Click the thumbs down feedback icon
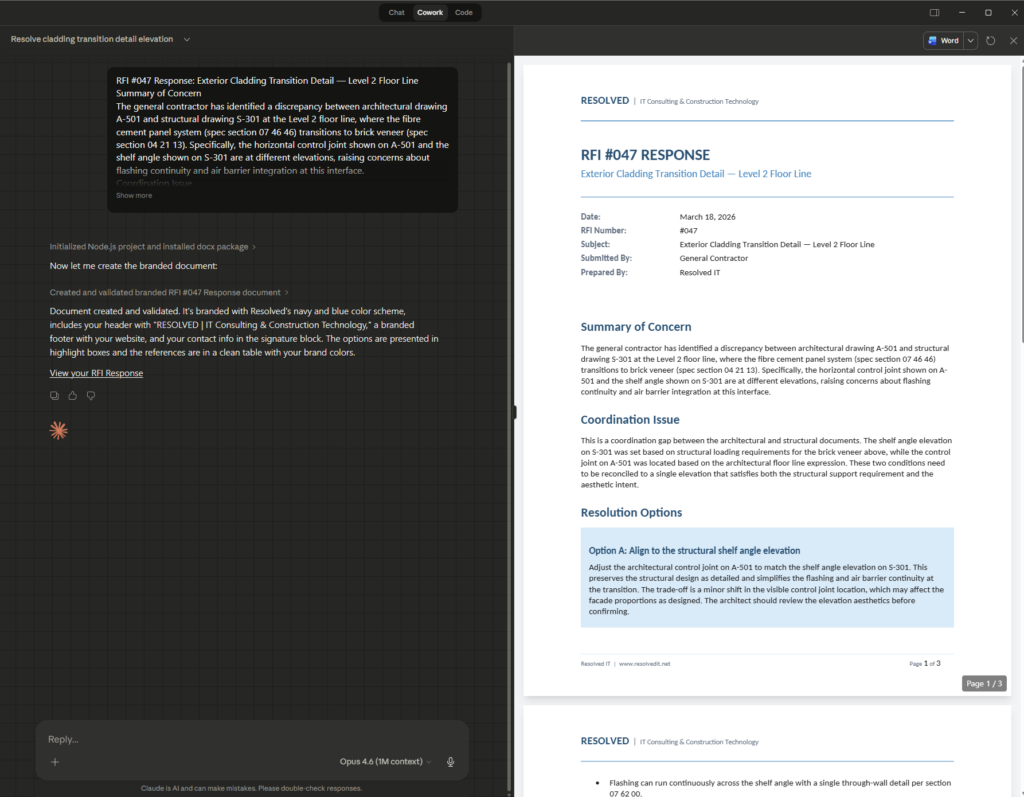1024x797 pixels. point(91,396)
